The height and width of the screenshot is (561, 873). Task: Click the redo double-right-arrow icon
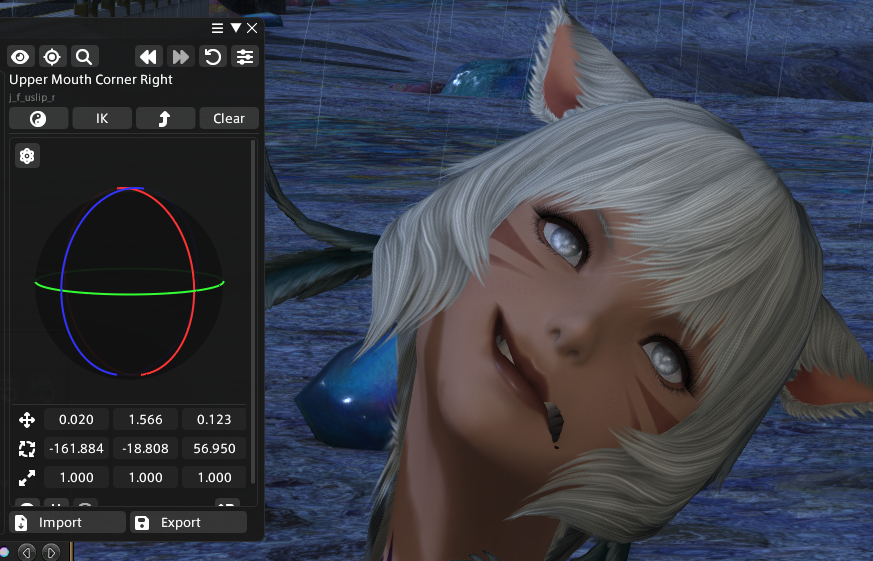pyautogui.click(x=180, y=57)
